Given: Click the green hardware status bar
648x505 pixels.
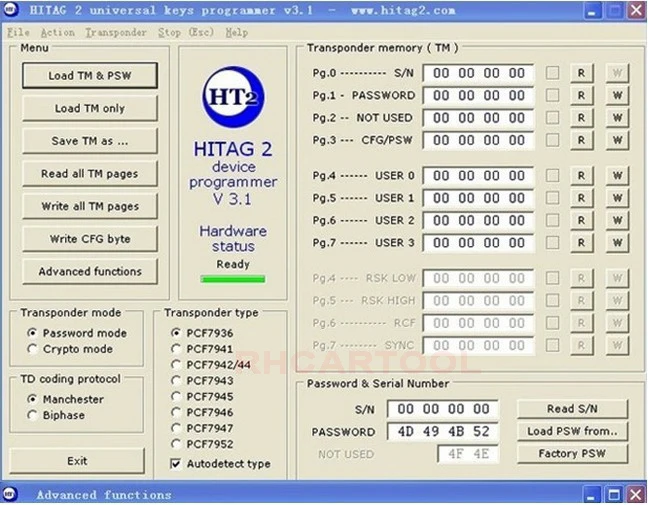Looking at the screenshot, I should pos(233,279).
